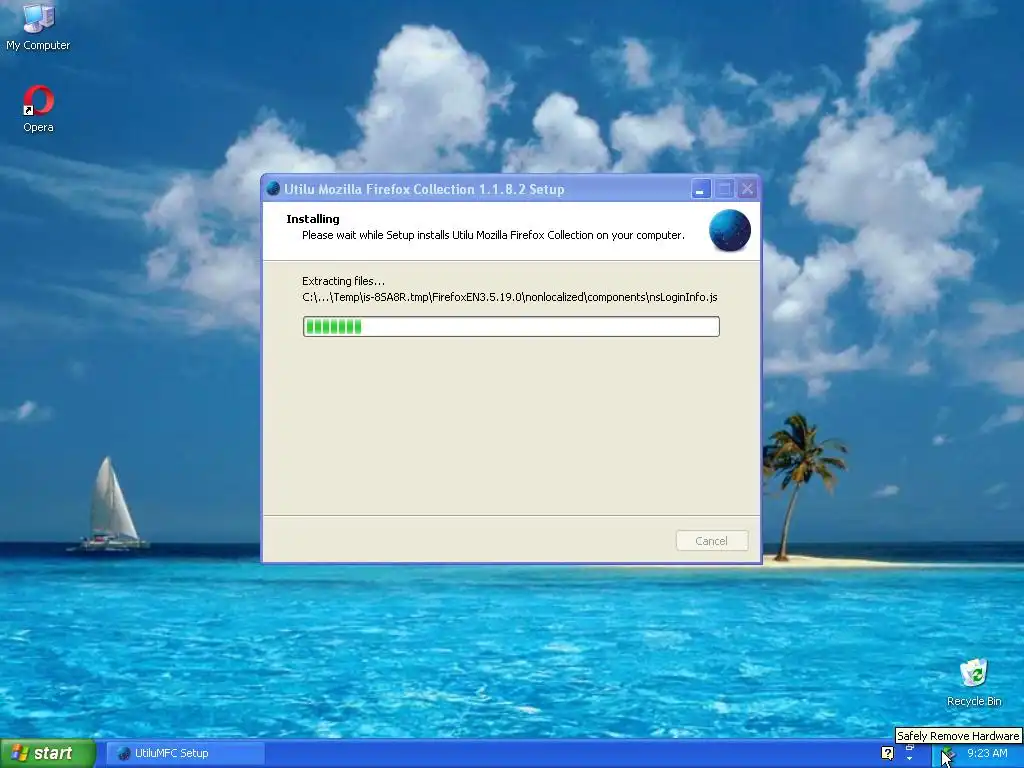Open the My Computer desktop icon
The width and height of the screenshot is (1024, 768).
coord(38,27)
